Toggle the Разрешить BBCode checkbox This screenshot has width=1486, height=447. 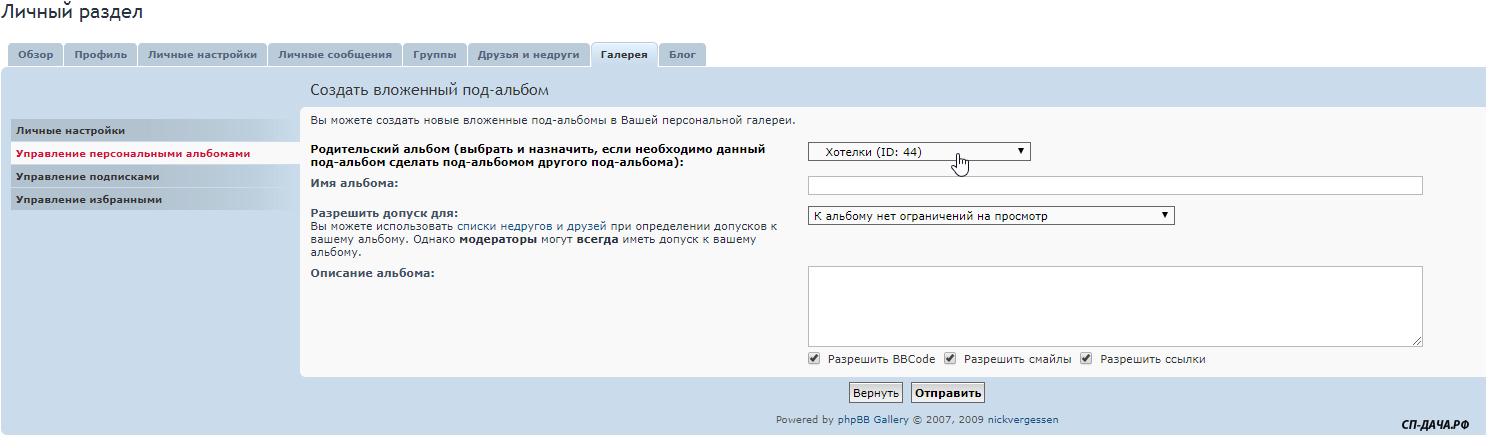click(x=814, y=359)
